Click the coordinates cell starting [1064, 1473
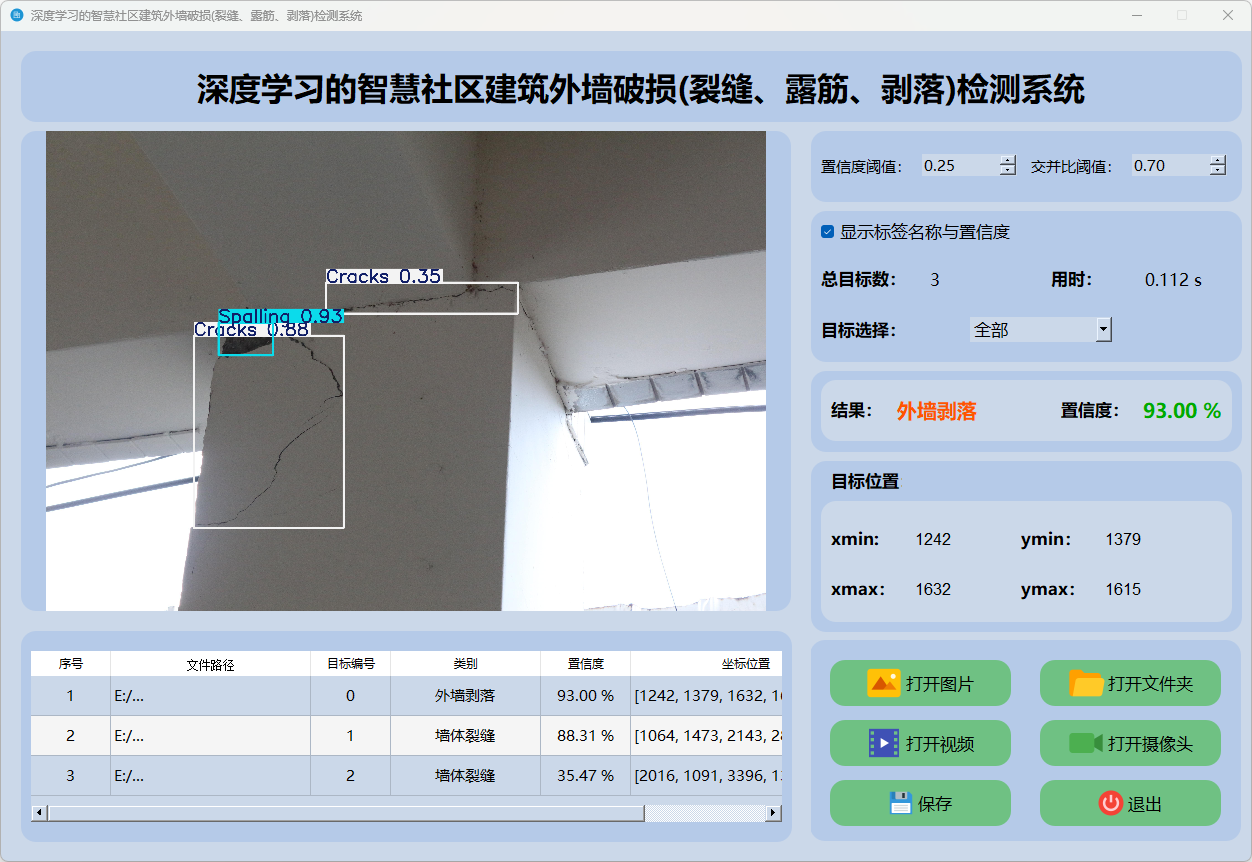Viewport: 1252px width, 862px height. tap(706, 736)
